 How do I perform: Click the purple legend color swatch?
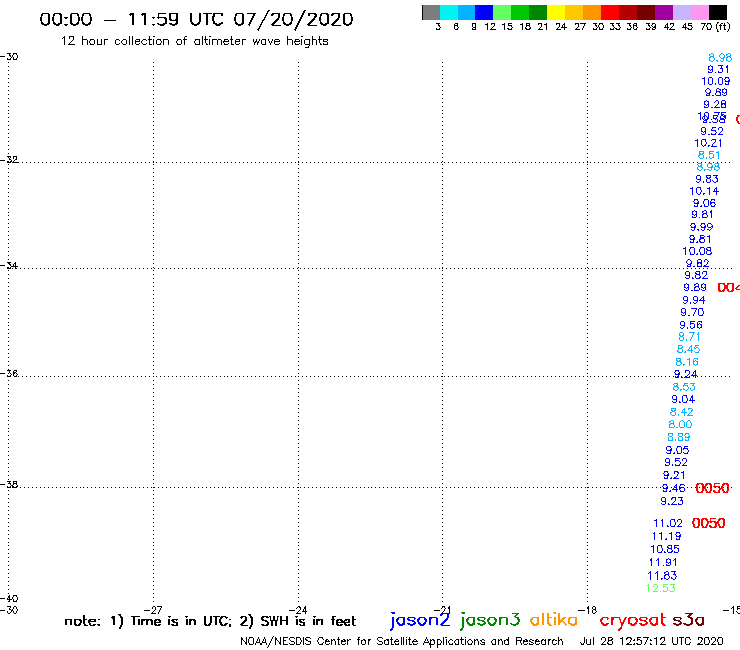(664, 12)
